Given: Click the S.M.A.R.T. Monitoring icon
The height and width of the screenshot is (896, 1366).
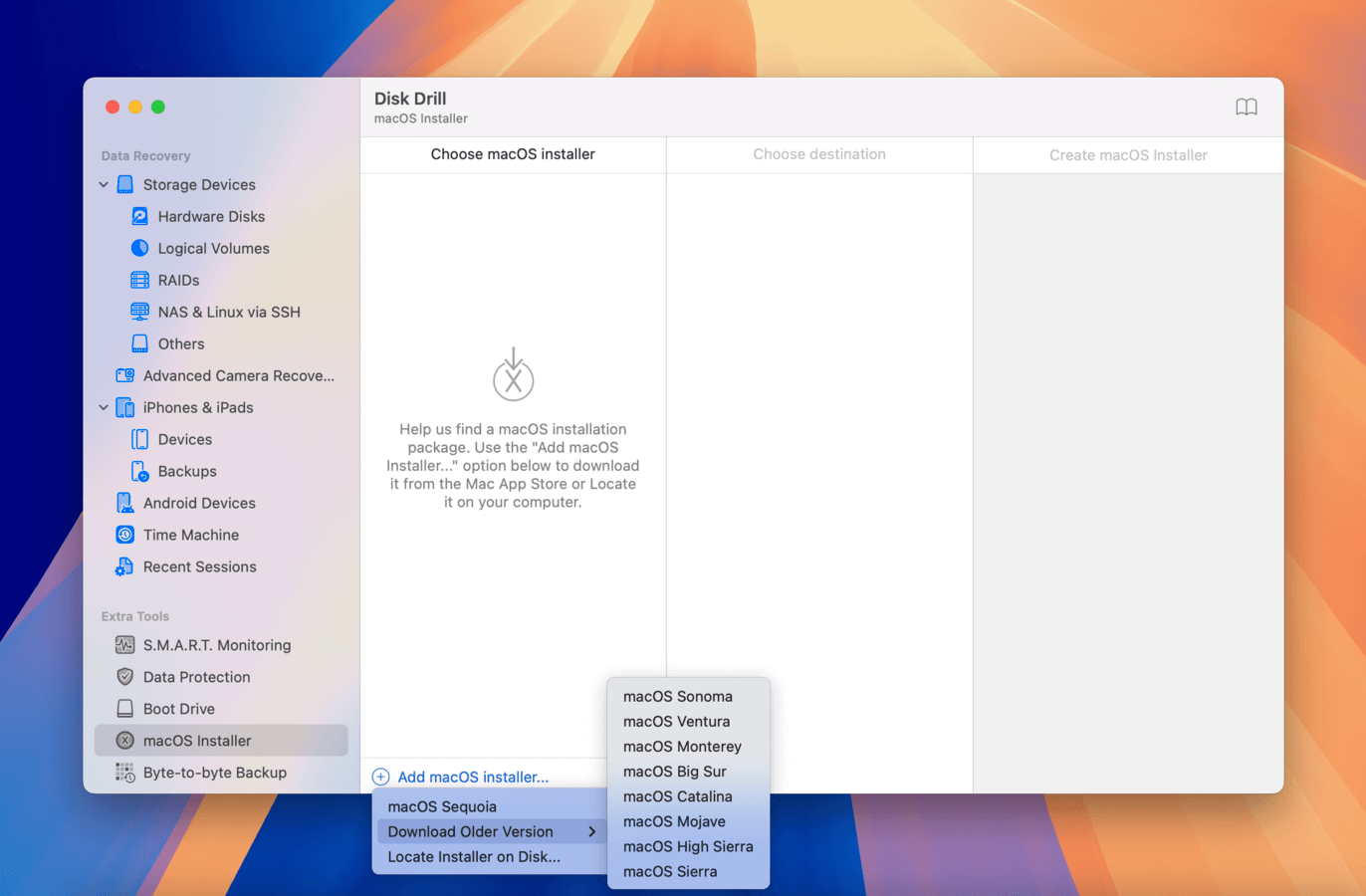Looking at the screenshot, I should coord(124,645).
